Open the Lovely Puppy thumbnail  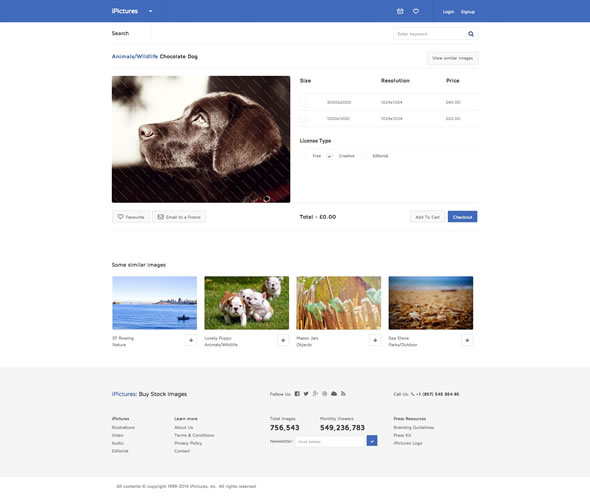pyautogui.click(x=246, y=303)
